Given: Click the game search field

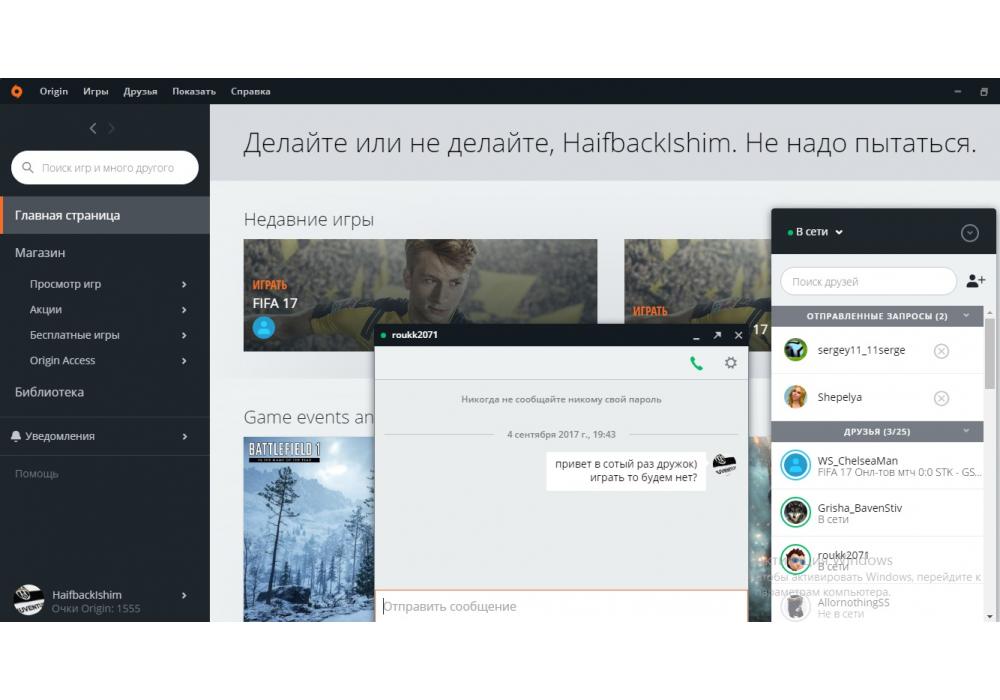Looking at the screenshot, I should click(105, 168).
